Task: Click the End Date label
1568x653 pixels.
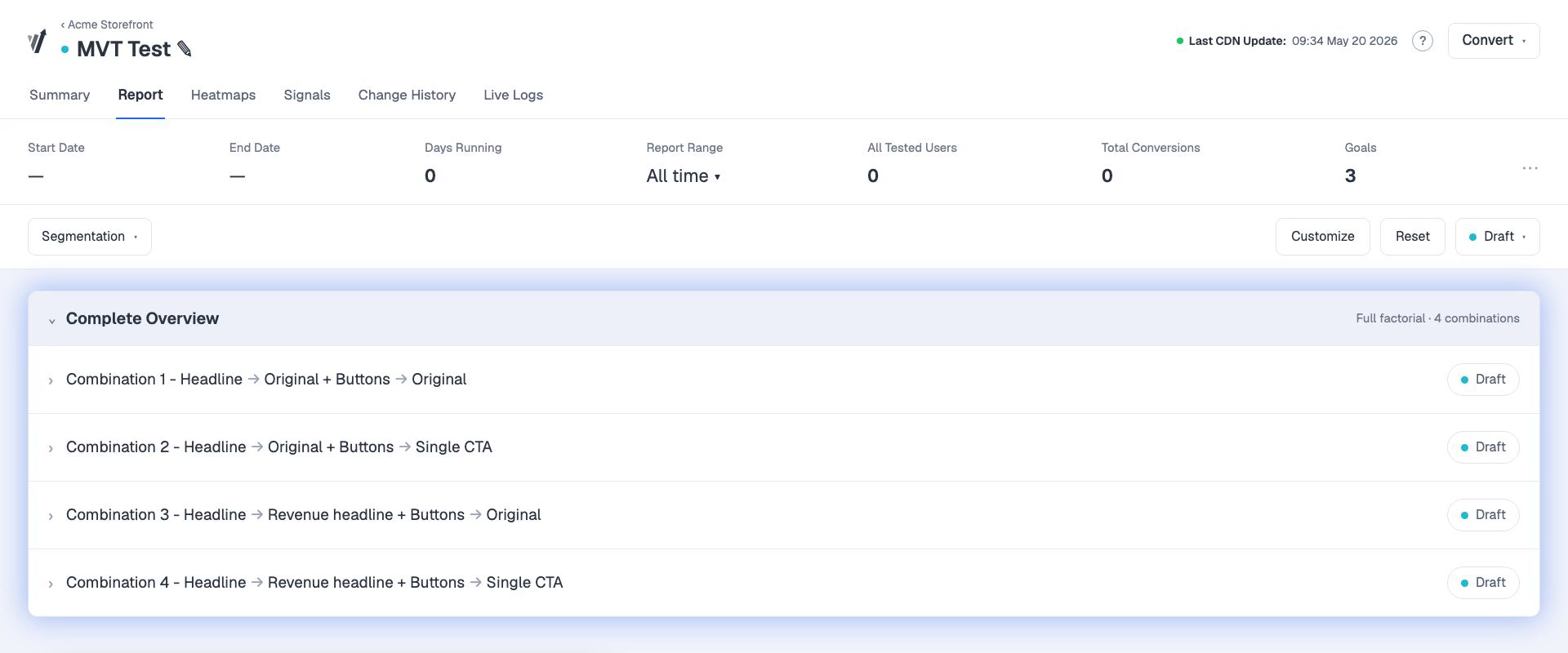Action: (255, 148)
